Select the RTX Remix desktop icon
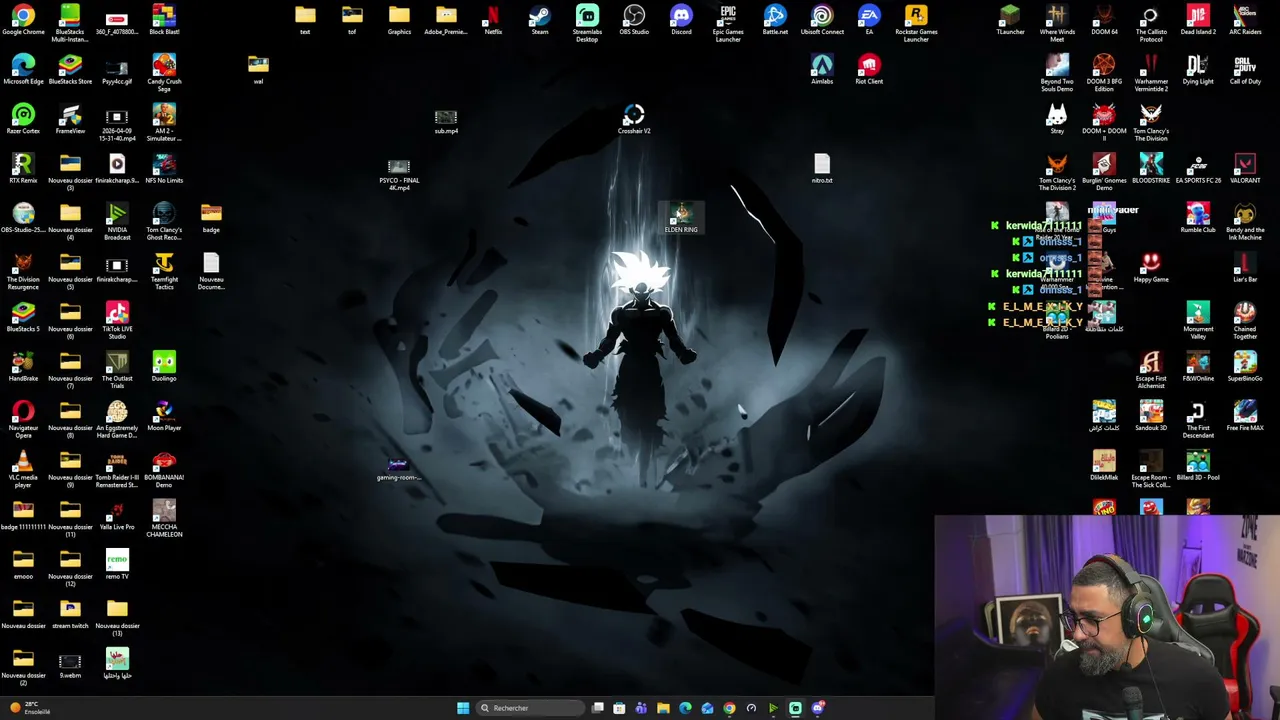1280x720 pixels. click(x=23, y=168)
